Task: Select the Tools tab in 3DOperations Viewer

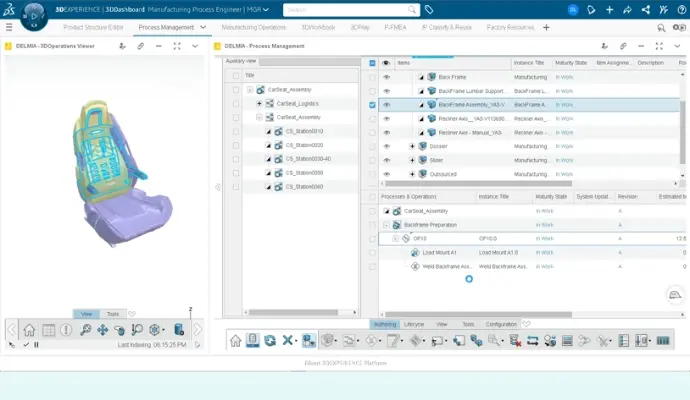Action: pyautogui.click(x=113, y=314)
